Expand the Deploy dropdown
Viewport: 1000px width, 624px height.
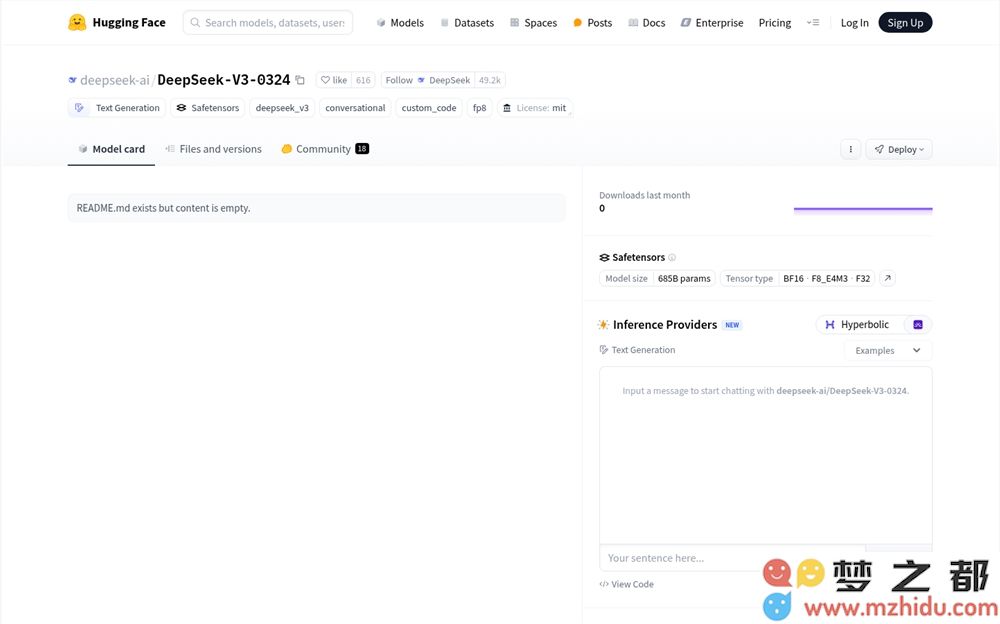[x=899, y=149]
